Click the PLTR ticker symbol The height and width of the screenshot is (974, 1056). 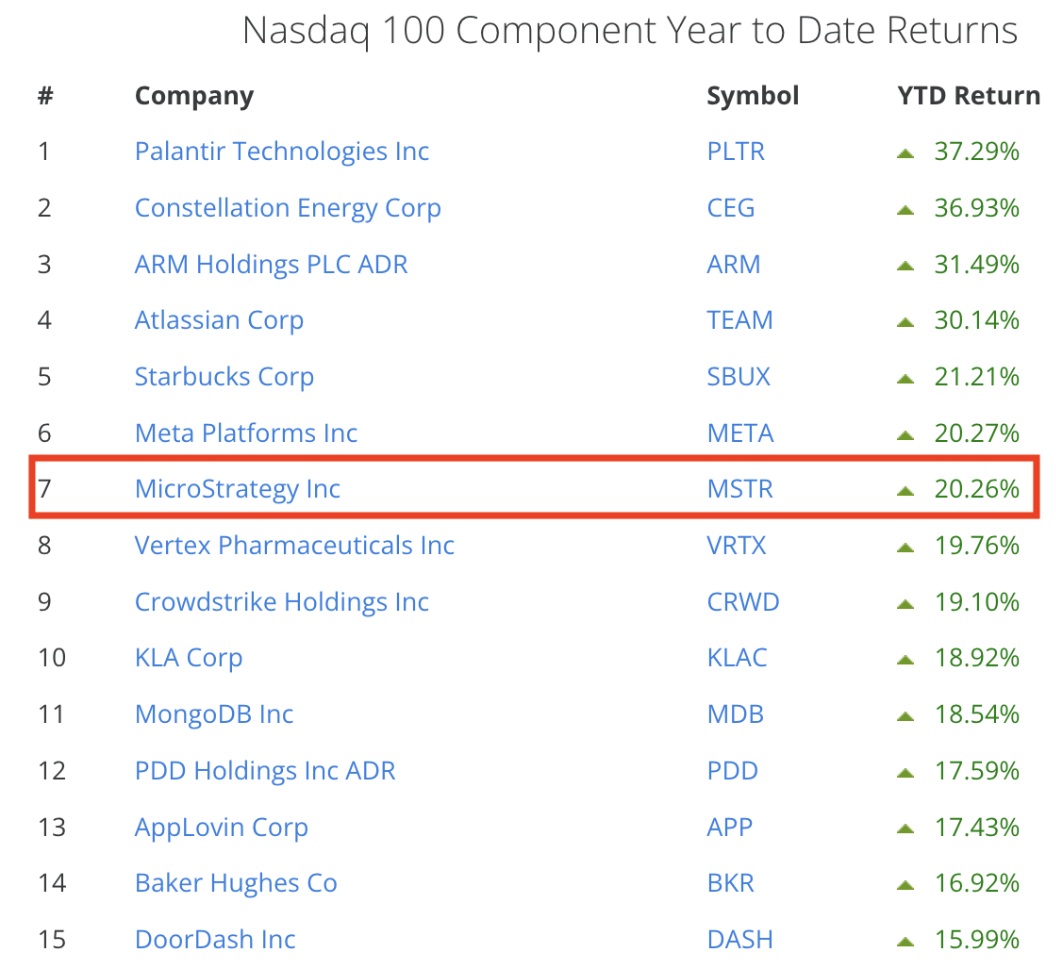tap(735, 152)
